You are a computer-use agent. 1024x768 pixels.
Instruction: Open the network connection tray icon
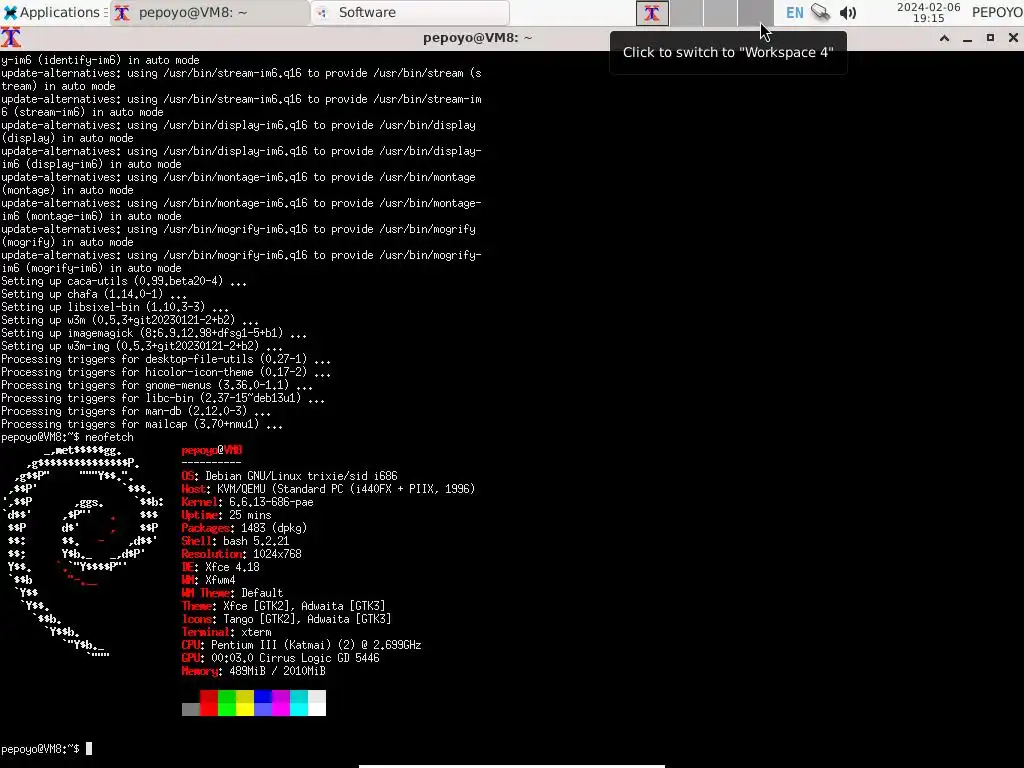coord(821,12)
